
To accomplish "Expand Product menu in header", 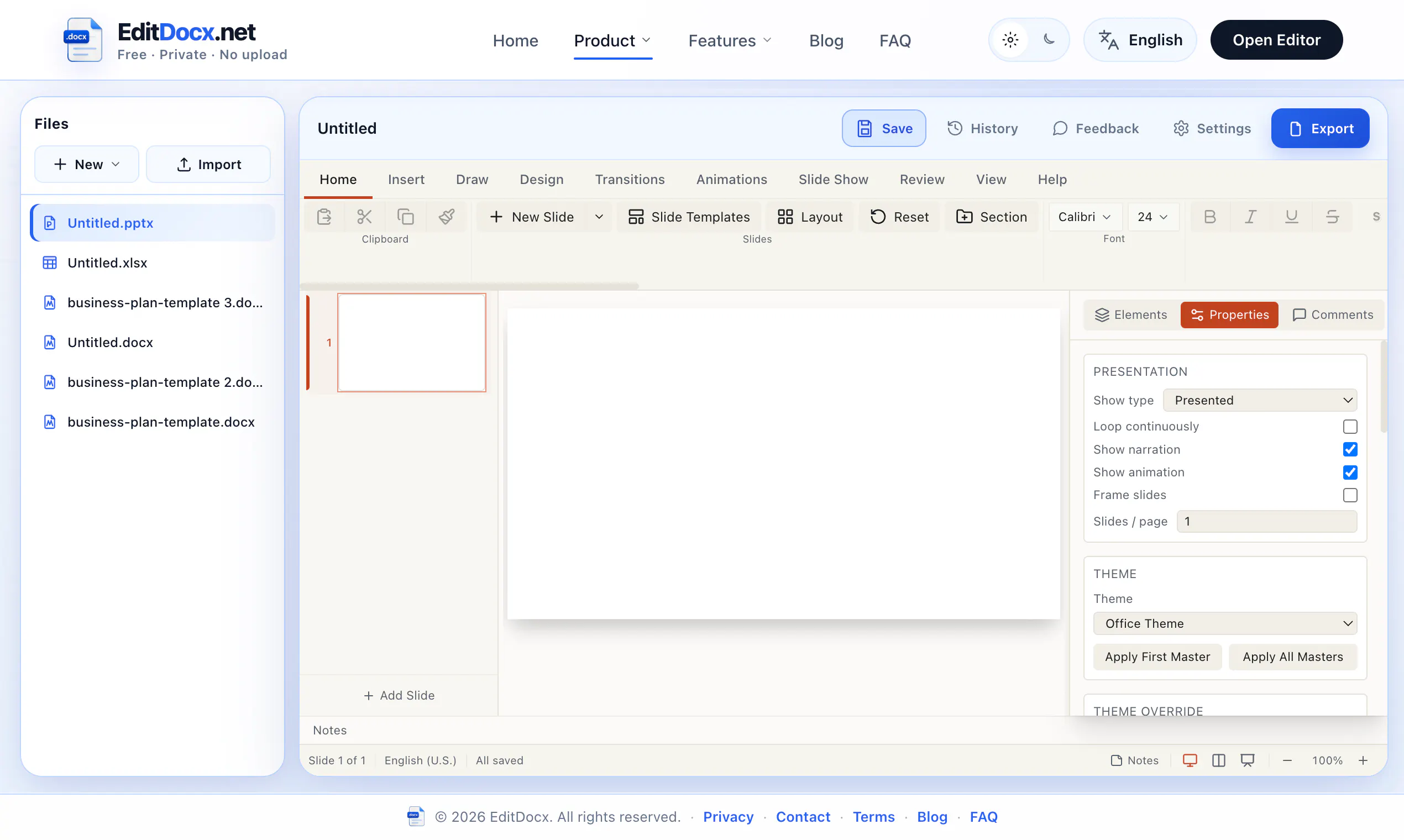I will pos(612,40).
